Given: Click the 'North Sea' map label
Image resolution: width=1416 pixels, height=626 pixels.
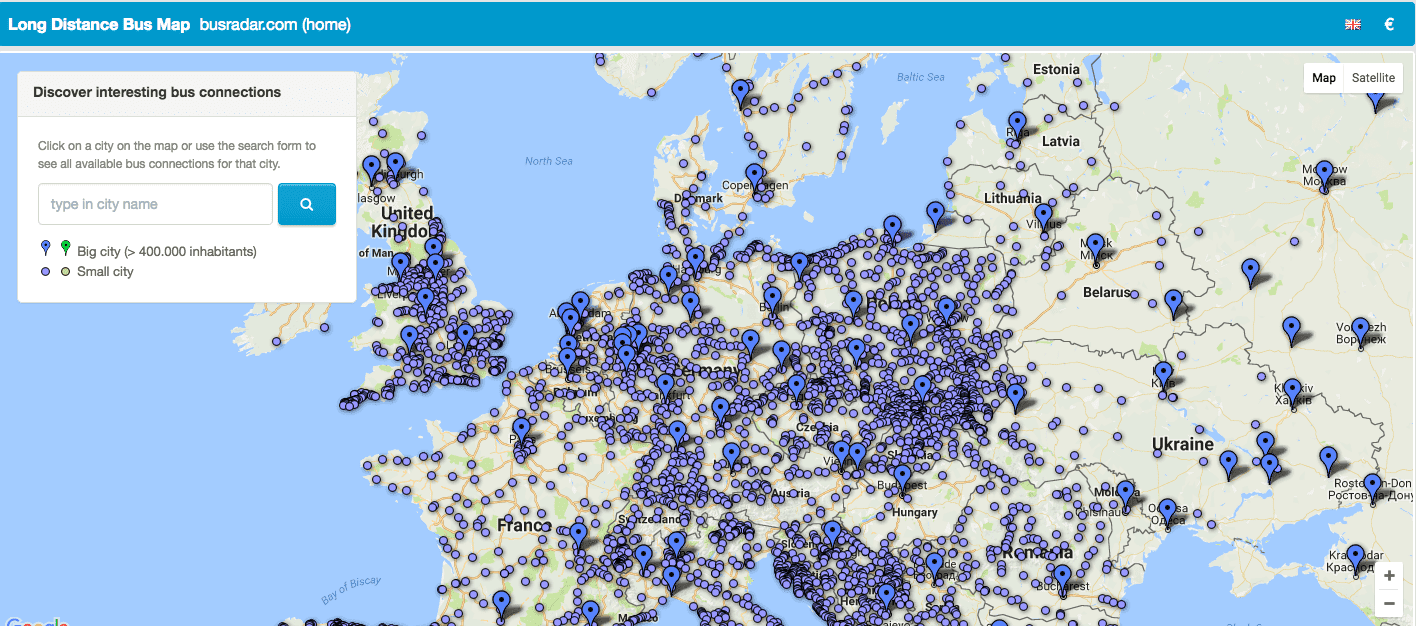Looking at the screenshot, I should [x=549, y=161].
